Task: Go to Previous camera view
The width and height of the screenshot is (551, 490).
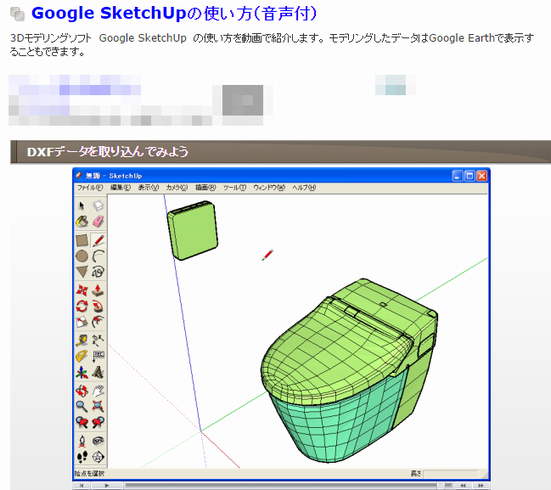Action: (x=82, y=422)
